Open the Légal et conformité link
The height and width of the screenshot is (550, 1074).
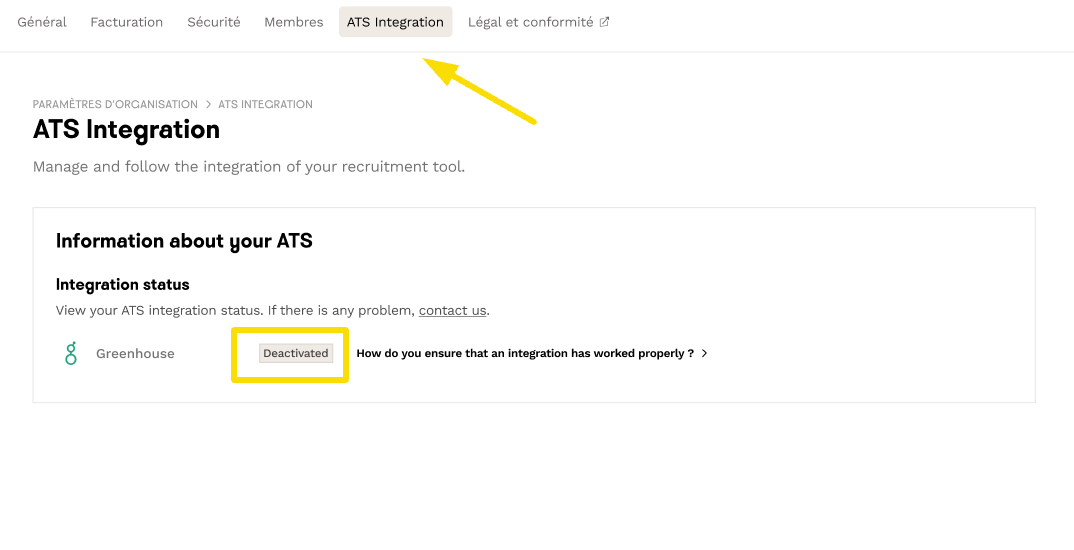point(531,22)
